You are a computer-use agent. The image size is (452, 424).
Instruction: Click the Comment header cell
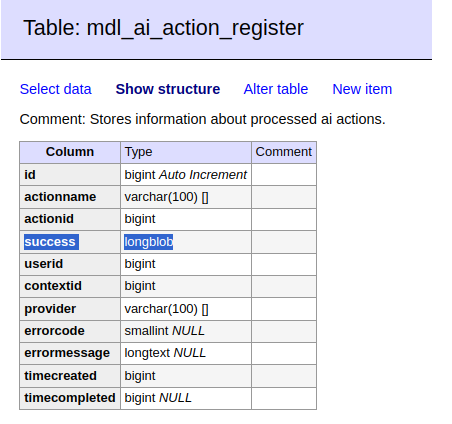(284, 152)
